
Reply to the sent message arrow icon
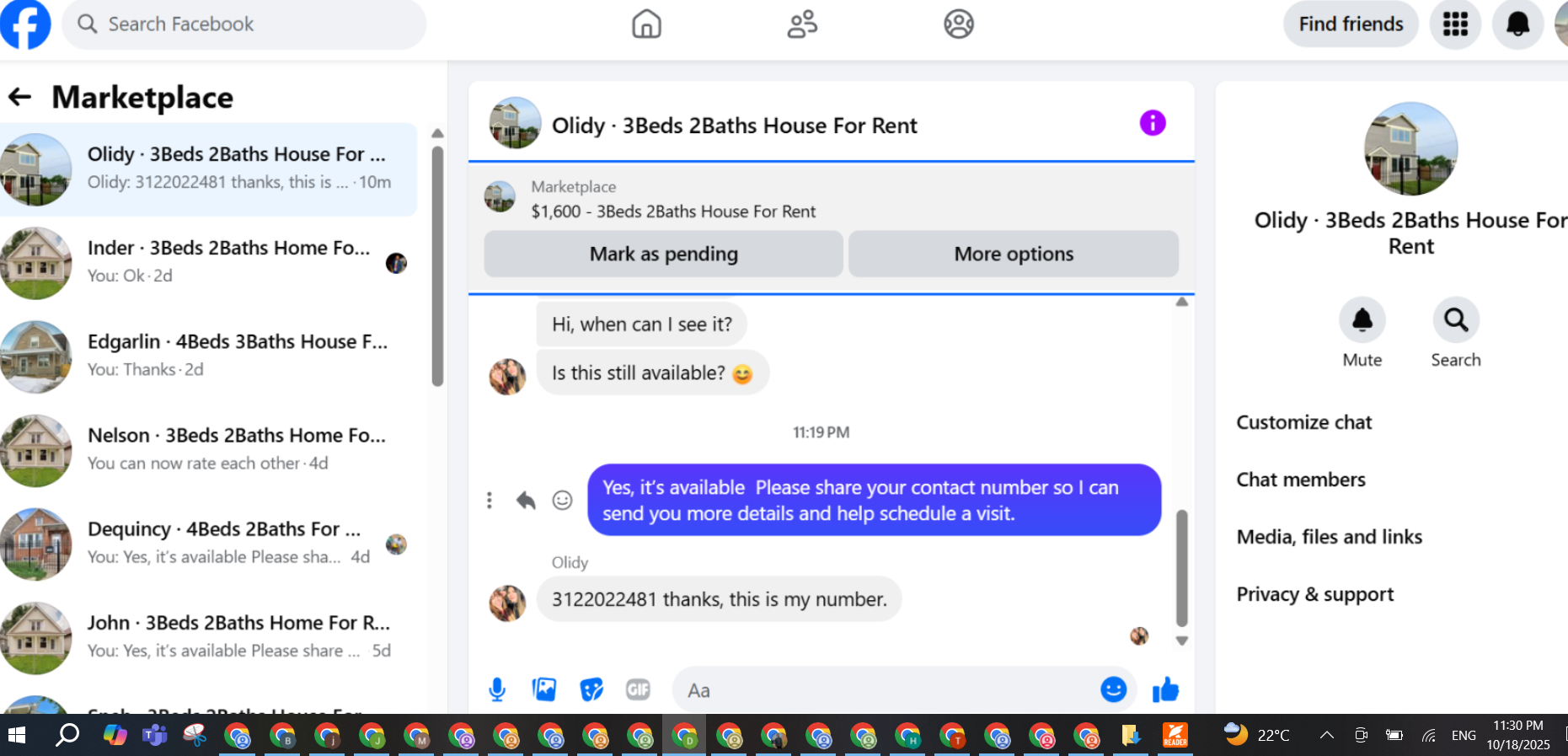[526, 501]
